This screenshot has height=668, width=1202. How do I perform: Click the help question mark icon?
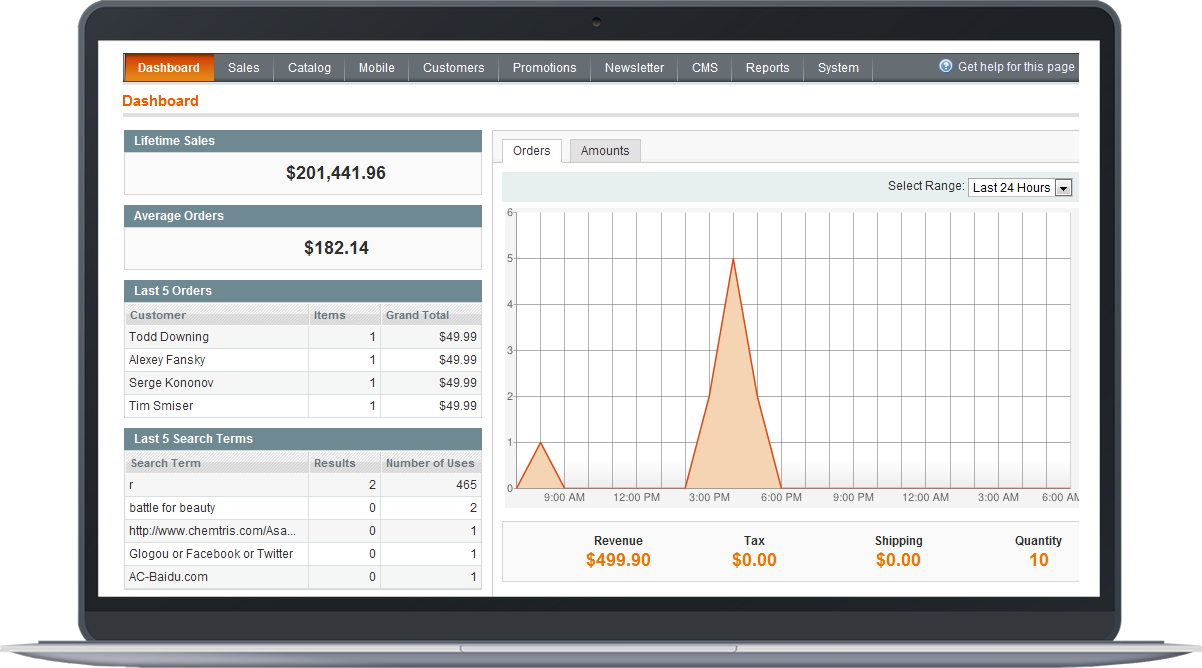[x=946, y=67]
